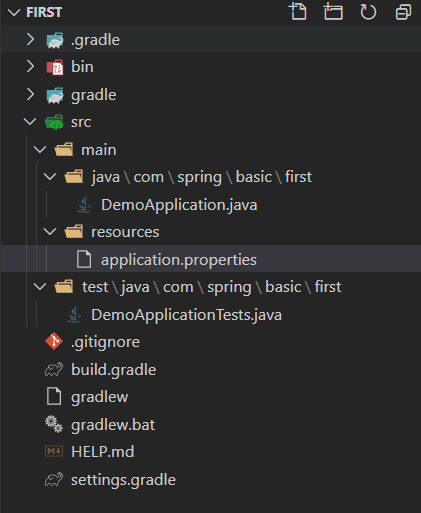Image resolution: width=421 pixels, height=513 pixels.
Task: Collapse the resources folder chevron
Action: (50, 231)
